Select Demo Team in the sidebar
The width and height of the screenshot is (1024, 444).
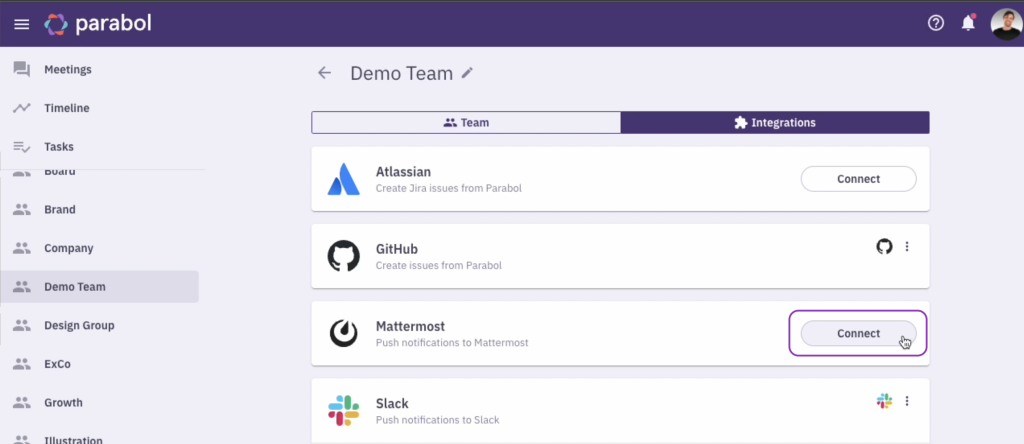tap(99, 287)
